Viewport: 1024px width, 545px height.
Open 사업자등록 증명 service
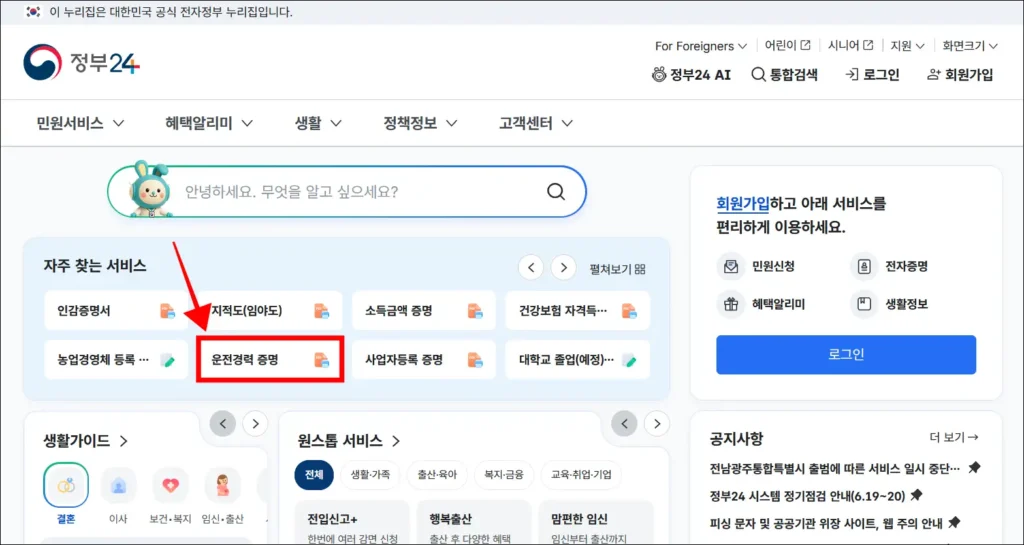(424, 360)
